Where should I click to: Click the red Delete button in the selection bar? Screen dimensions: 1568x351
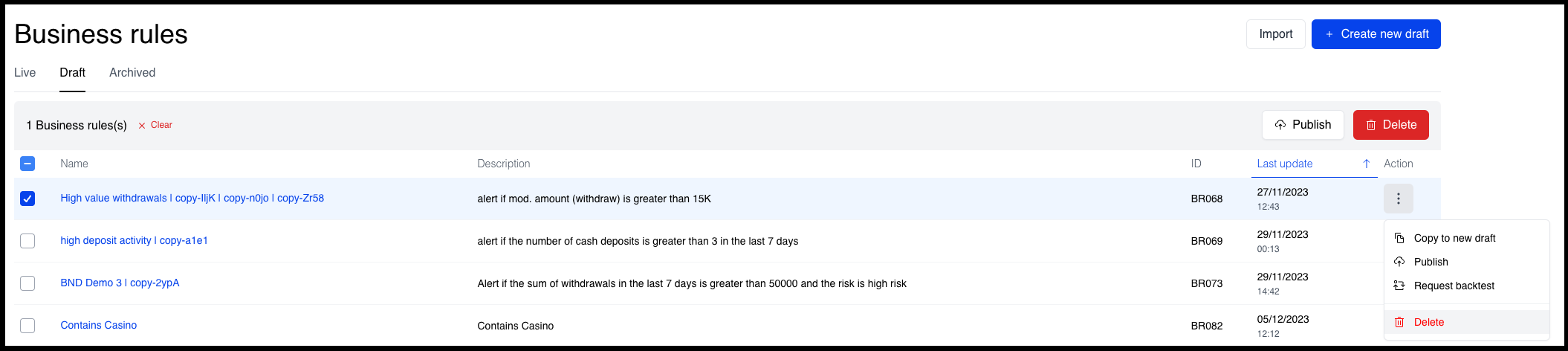(x=1391, y=125)
